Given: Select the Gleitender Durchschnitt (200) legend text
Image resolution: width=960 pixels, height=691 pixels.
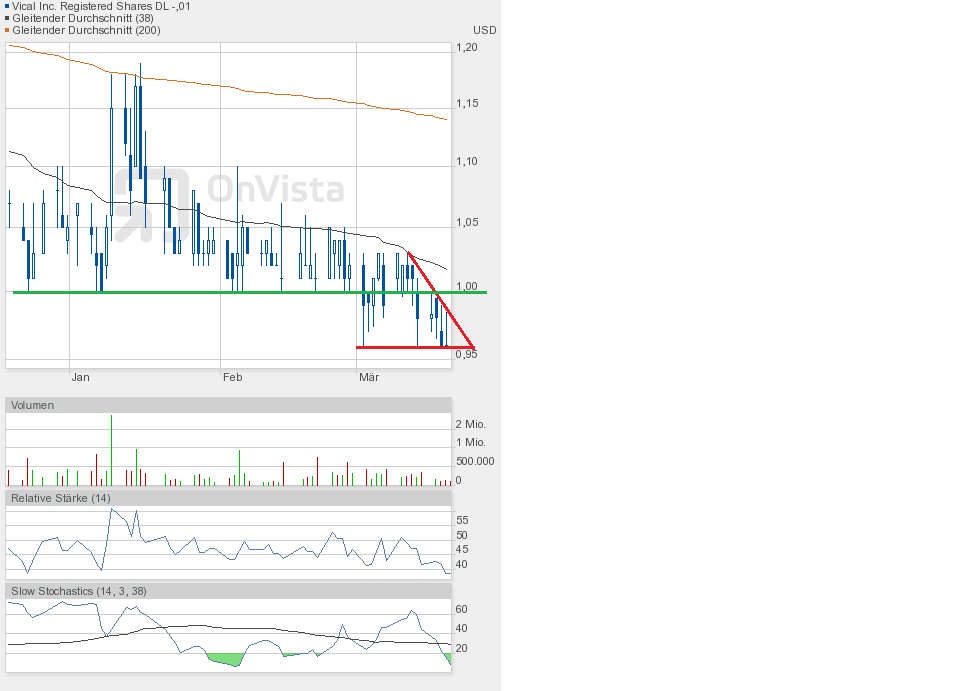Looking at the screenshot, I should 86,30.
